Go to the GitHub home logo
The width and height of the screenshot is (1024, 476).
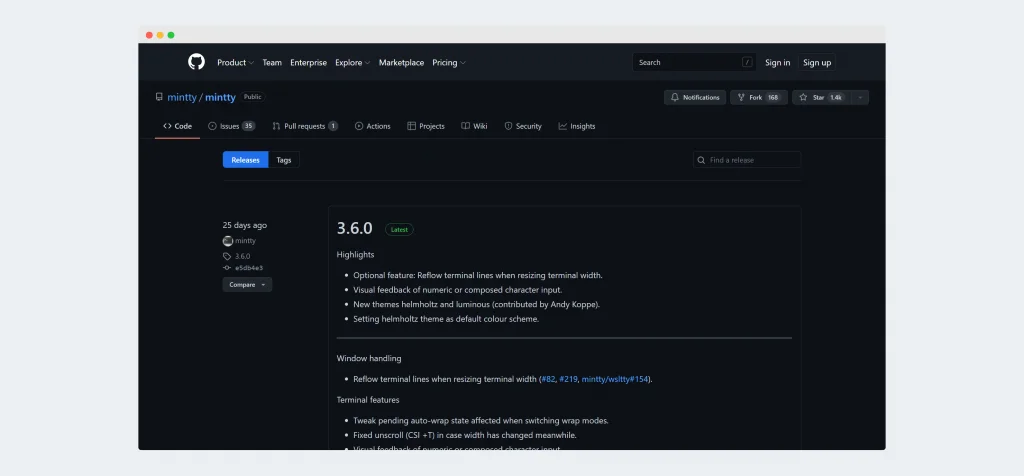(x=196, y=62)
